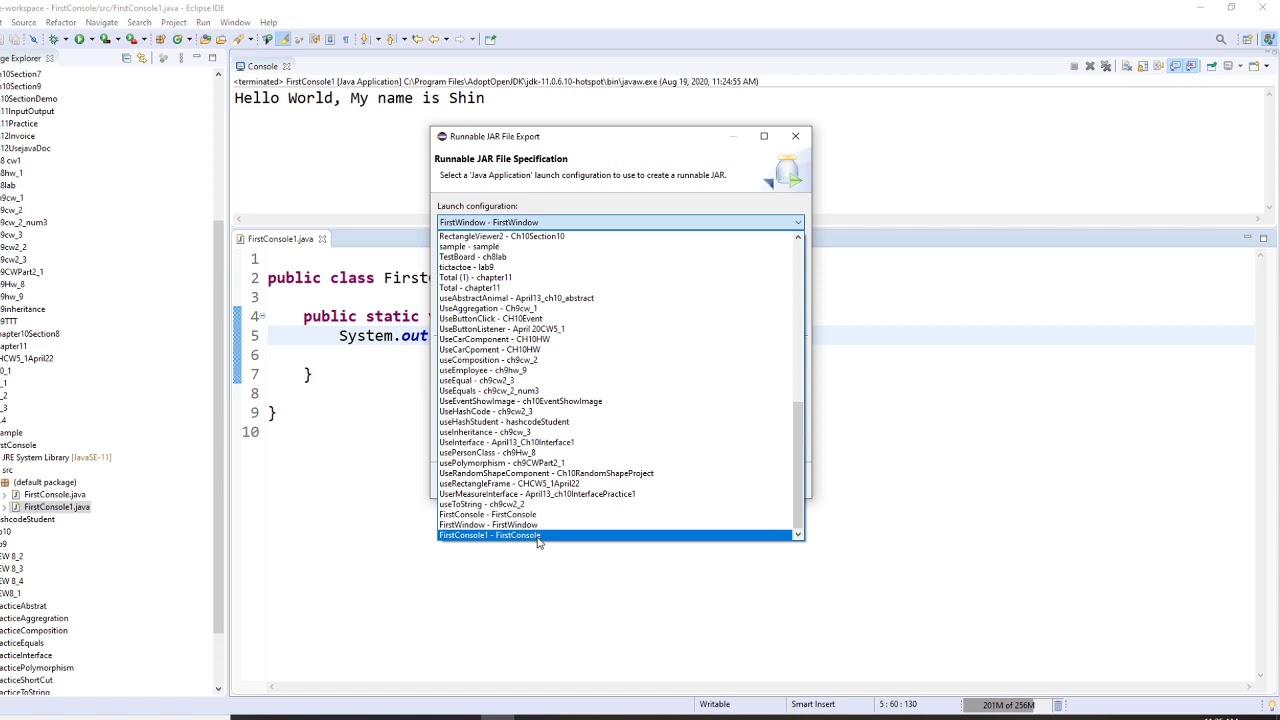Open the Navigate menu
This screenshot has height=720, width=1280.
[101, 22]
